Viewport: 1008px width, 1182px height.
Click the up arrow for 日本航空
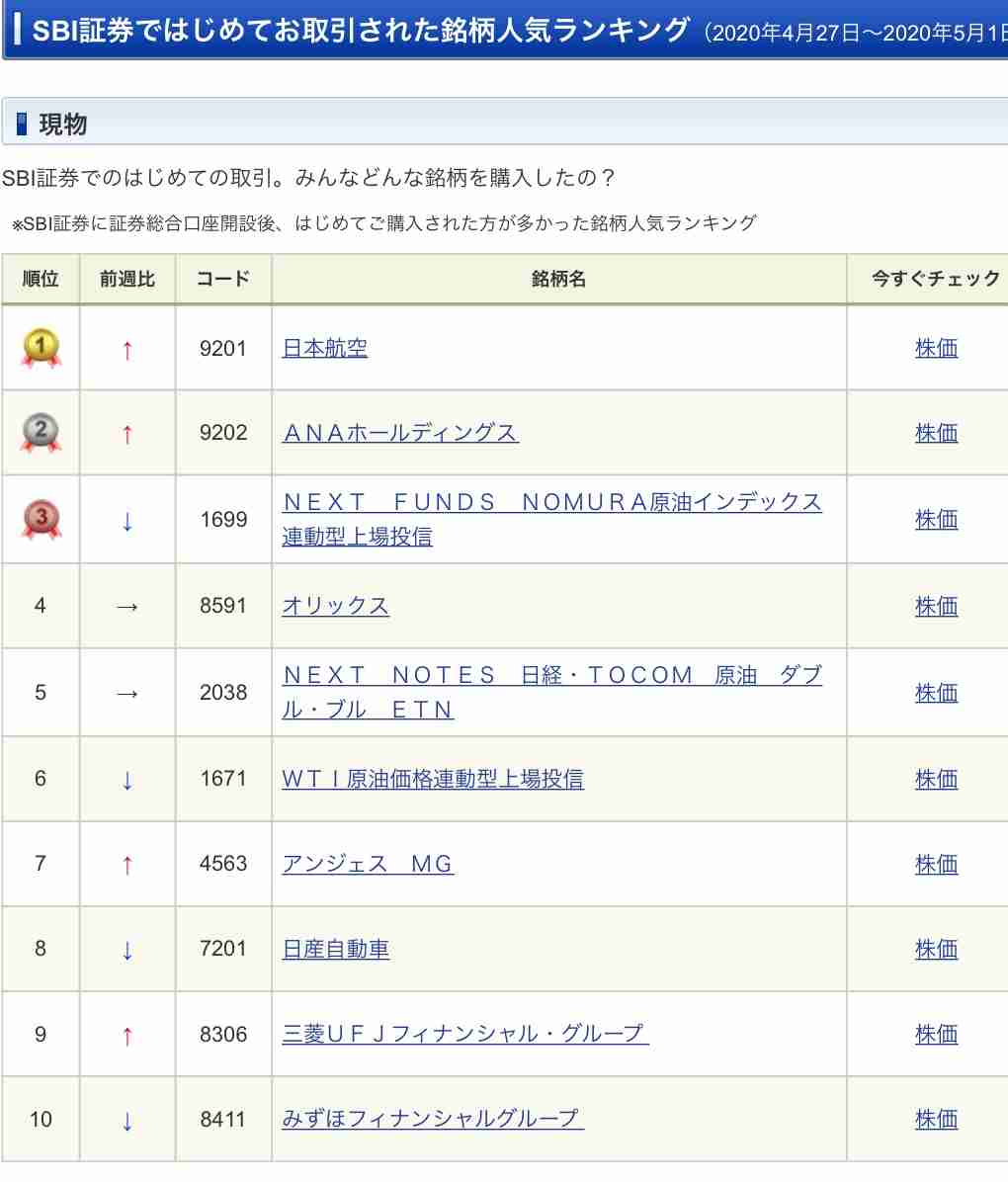127,351
